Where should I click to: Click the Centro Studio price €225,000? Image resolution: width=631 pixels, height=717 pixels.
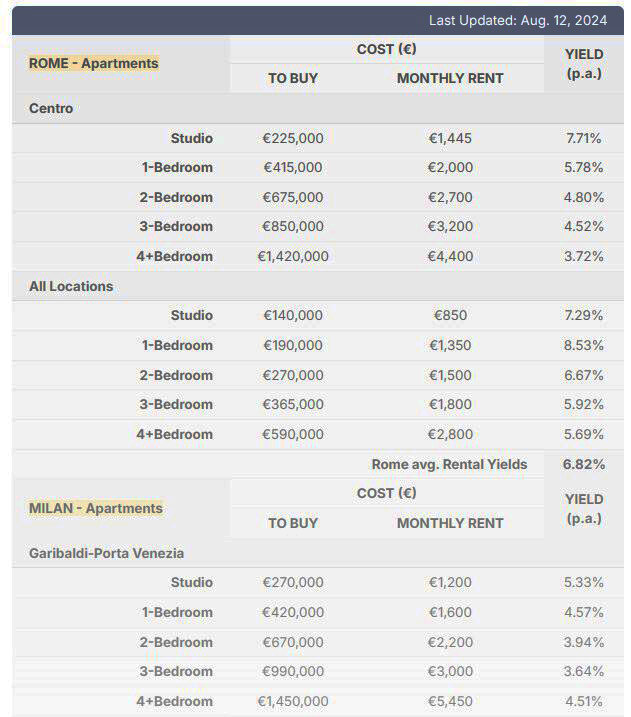[x=293, y=138]
